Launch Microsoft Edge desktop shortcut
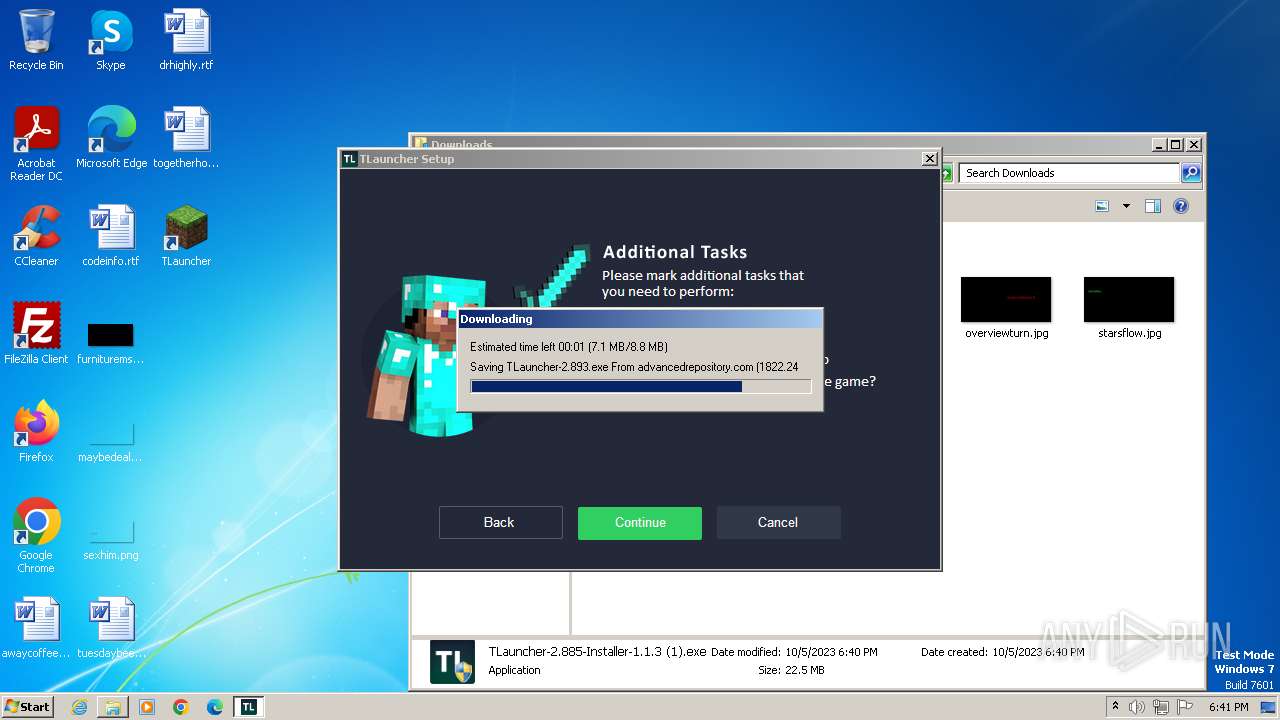The image size is (1280, 720). [x=111, y=138]
